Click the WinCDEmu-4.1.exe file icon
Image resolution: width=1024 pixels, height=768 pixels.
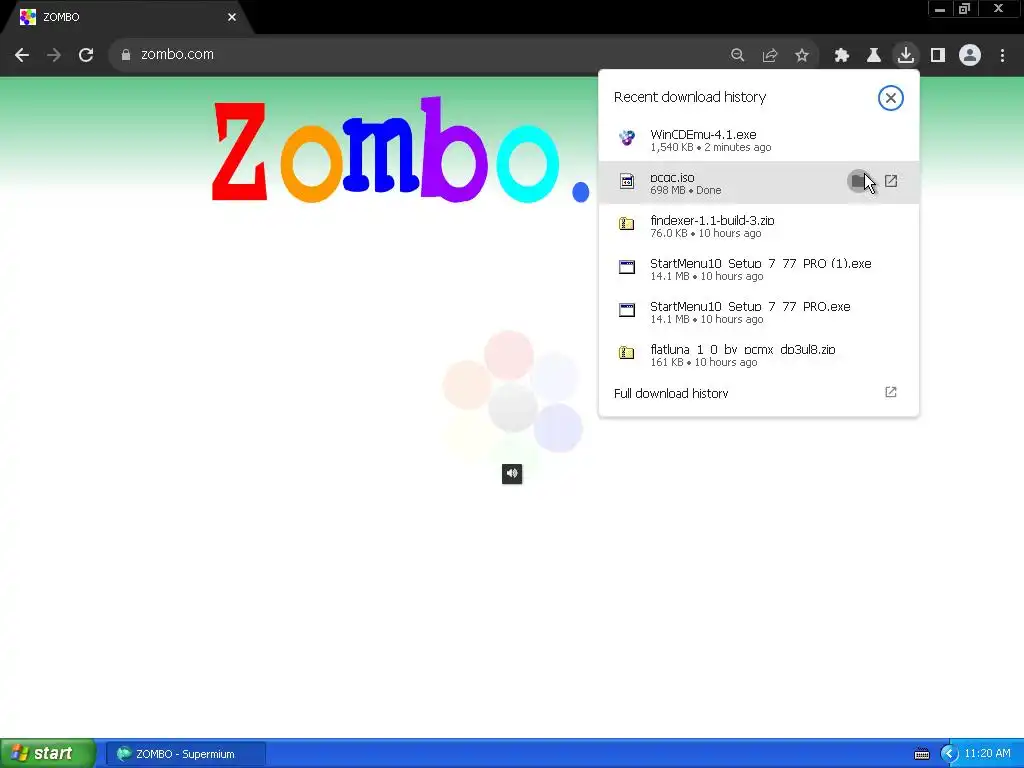tap(627, 138)
